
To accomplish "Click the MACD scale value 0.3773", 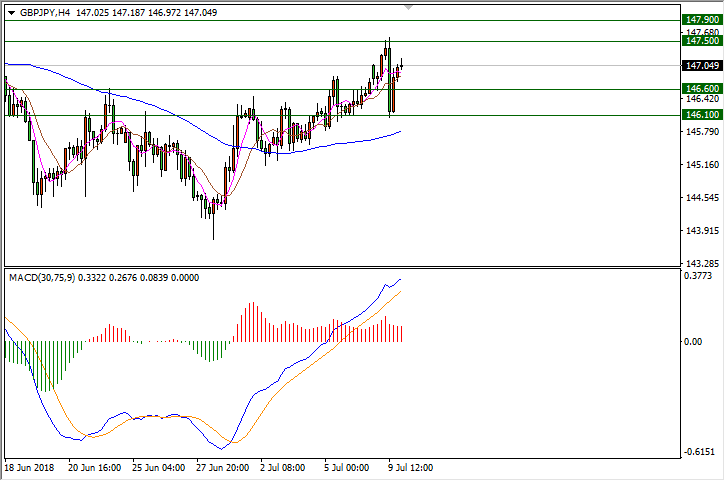I will (699, 276).
